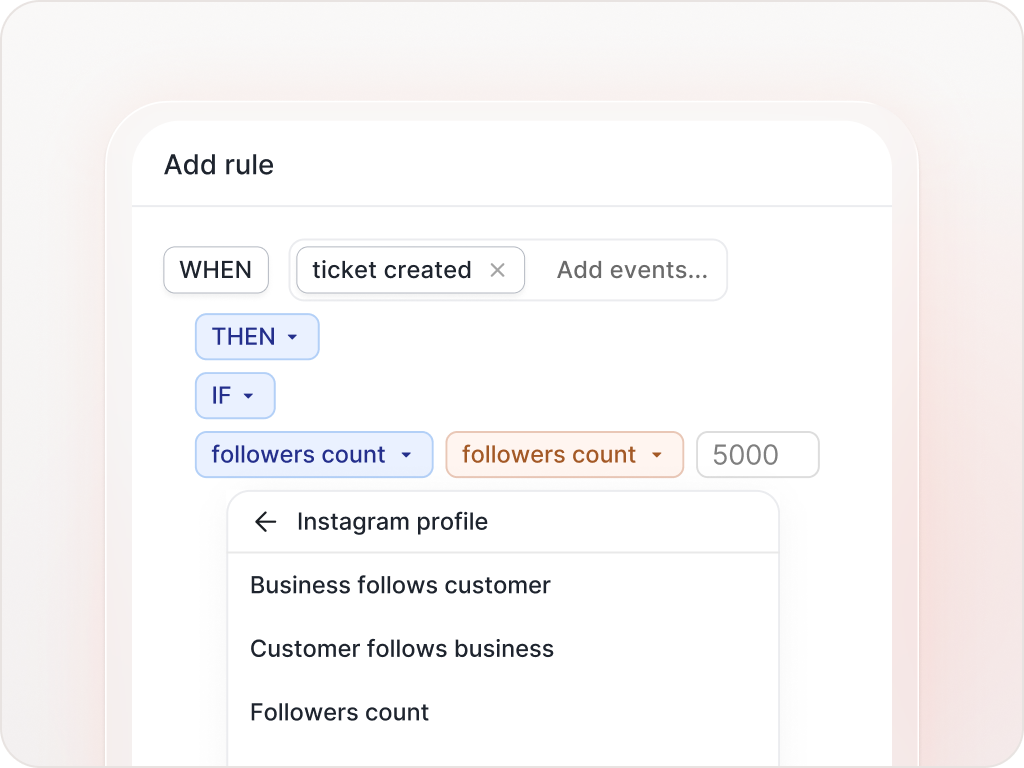
Task: Click the 5000 value input field
Action: click(x=758, y=455)
